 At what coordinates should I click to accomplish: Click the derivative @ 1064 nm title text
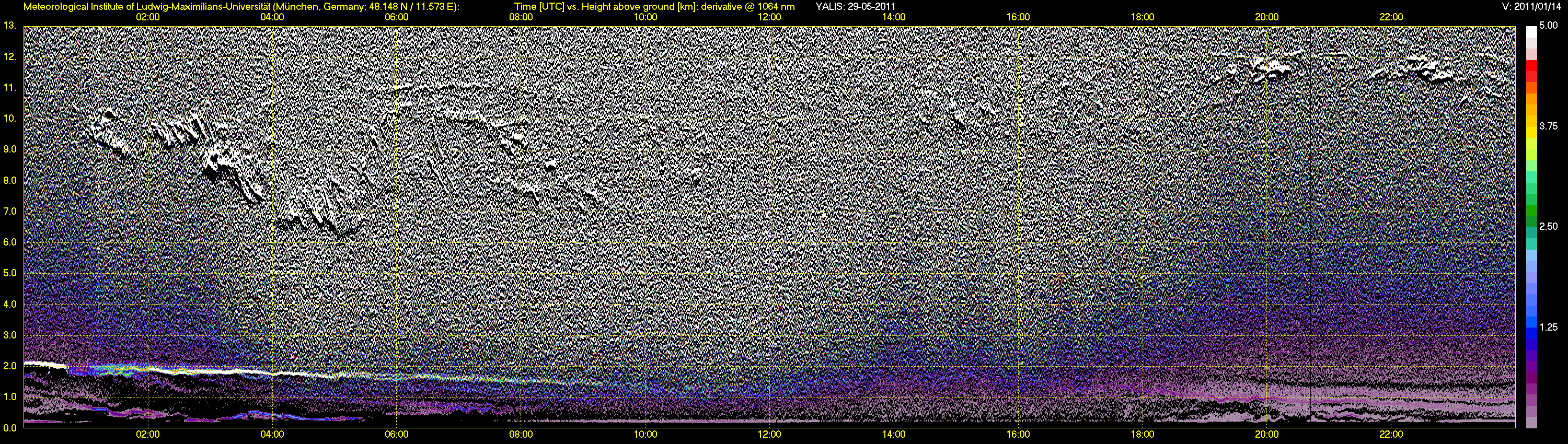(748, 7)
